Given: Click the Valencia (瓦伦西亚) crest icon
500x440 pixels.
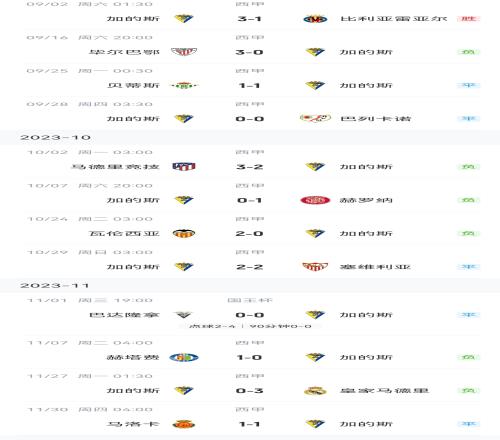Looking at the screenshot, I should tap(184, 233).
